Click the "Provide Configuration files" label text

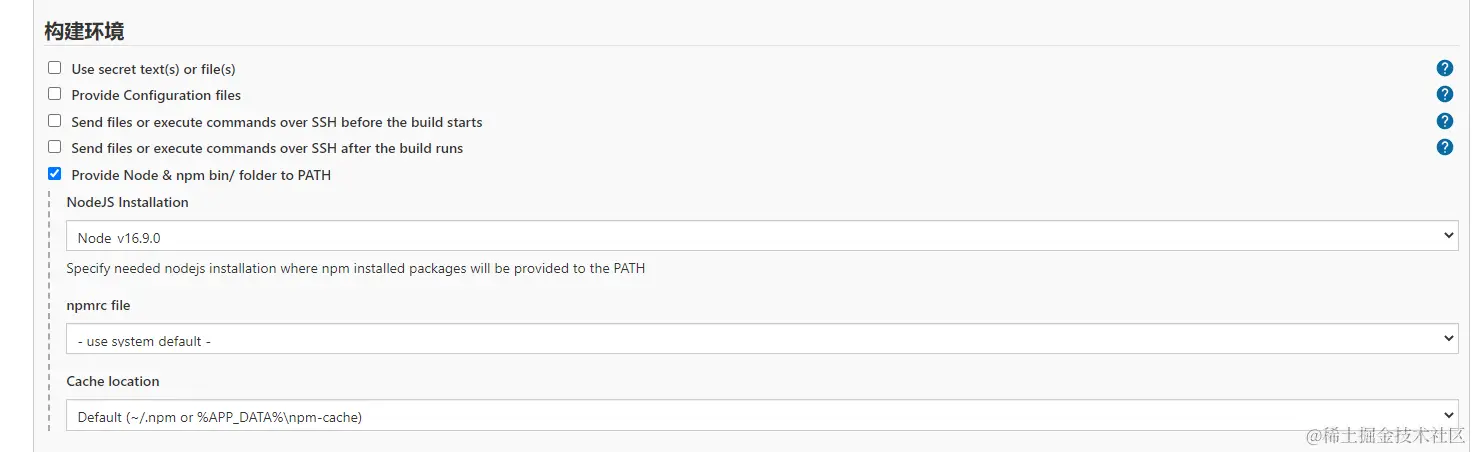point(156,95)
